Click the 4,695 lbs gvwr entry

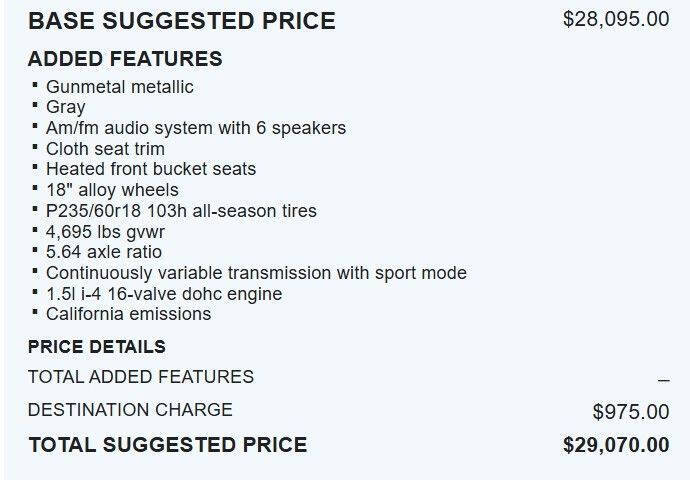pos(105,232)
